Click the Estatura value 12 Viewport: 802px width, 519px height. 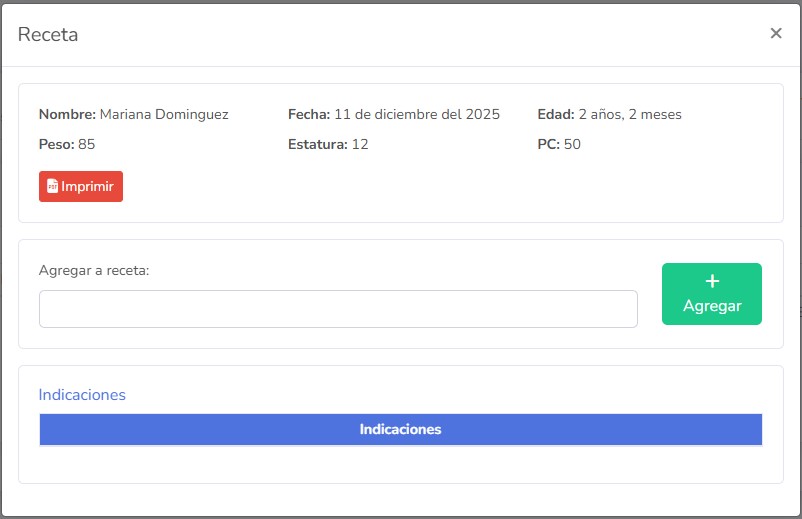coord(360,145)
